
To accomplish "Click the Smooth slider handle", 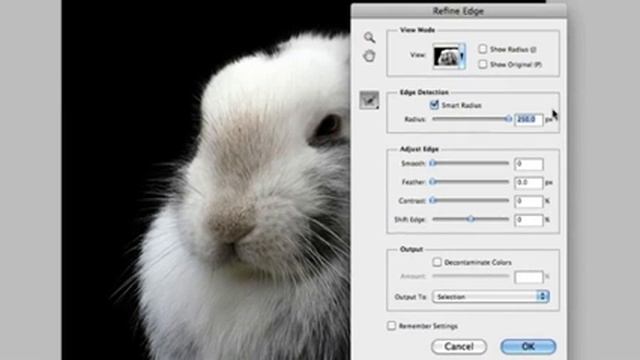I will pyautogui.click(x=433, y=163).
